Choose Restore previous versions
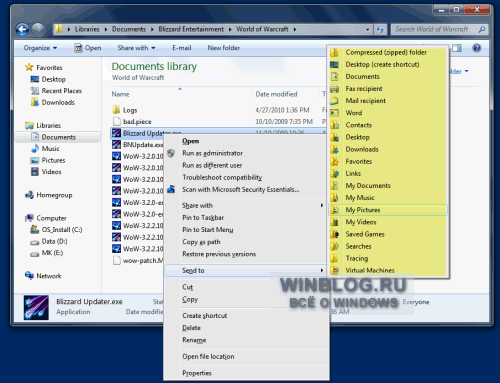Screen dimensions: 500x383 [x=219, y=254]
